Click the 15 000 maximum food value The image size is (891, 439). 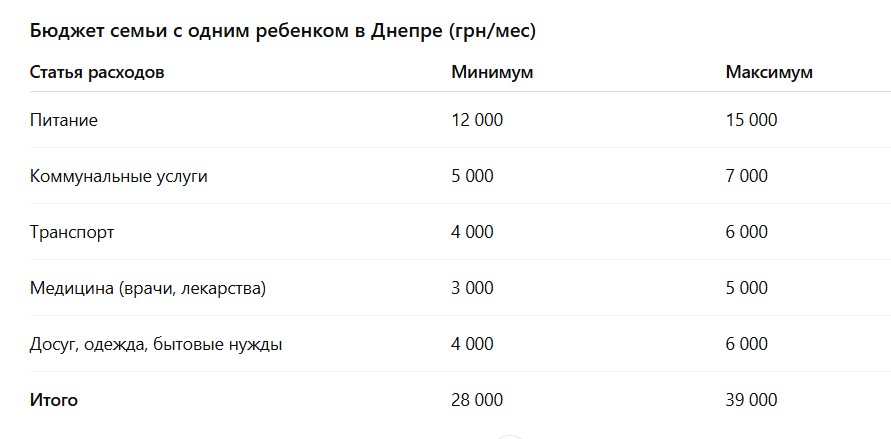(751, 120)
